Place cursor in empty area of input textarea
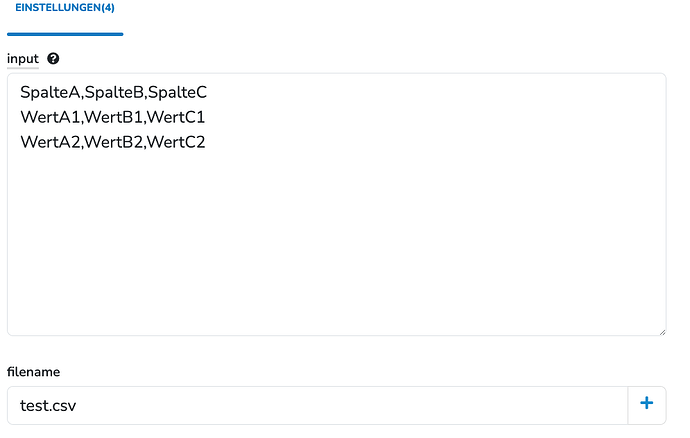690x438 pixels. point(337,242)
